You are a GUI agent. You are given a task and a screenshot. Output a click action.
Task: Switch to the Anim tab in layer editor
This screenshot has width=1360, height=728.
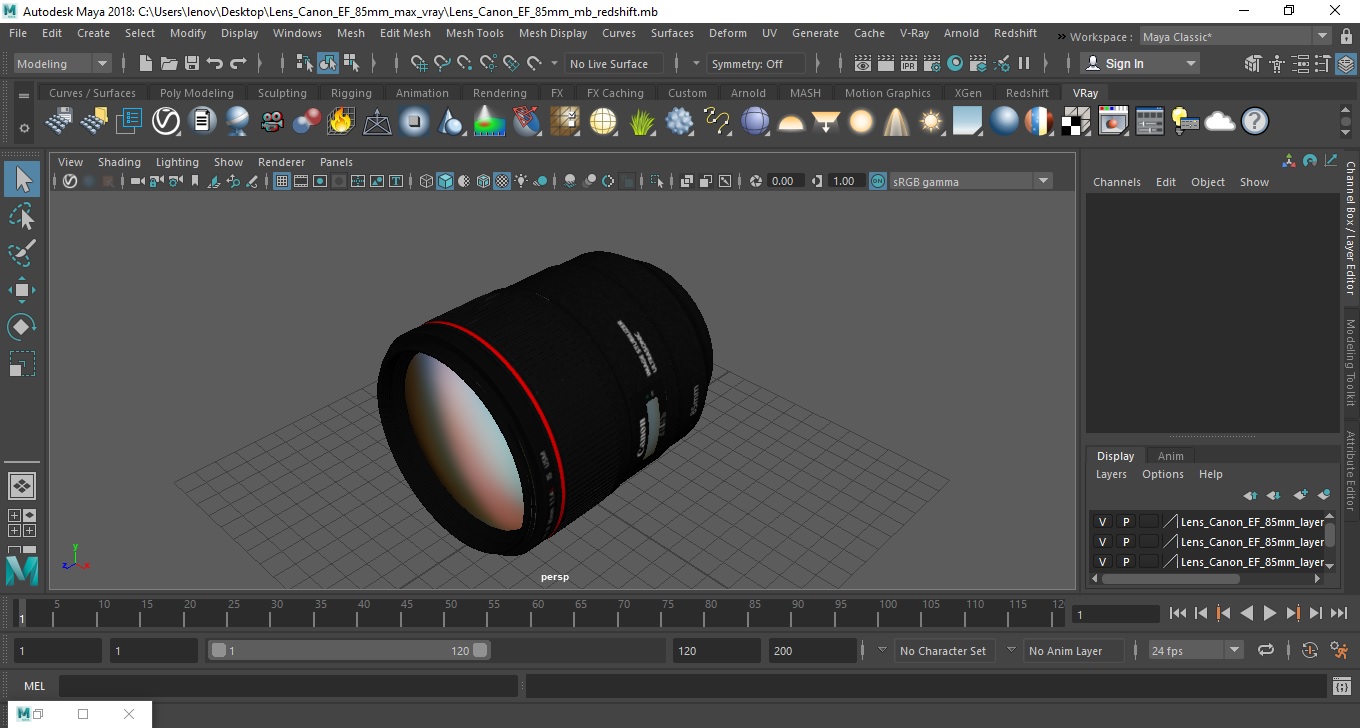click(1170, 456)
